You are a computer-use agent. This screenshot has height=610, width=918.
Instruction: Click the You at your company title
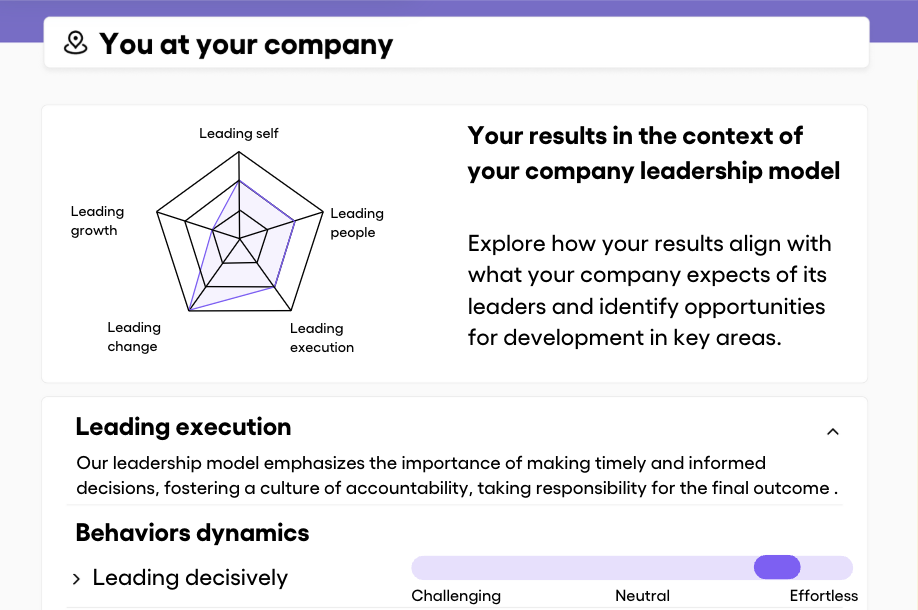point(246,44)
